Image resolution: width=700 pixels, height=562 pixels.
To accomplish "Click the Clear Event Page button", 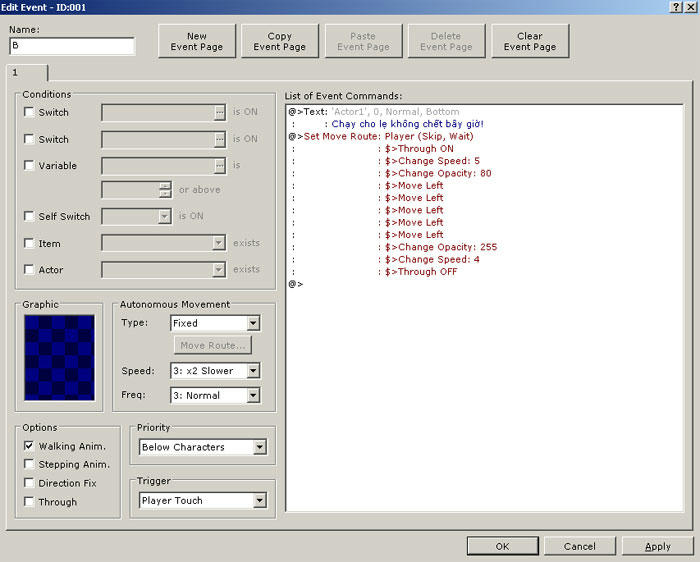I will 530,41.
